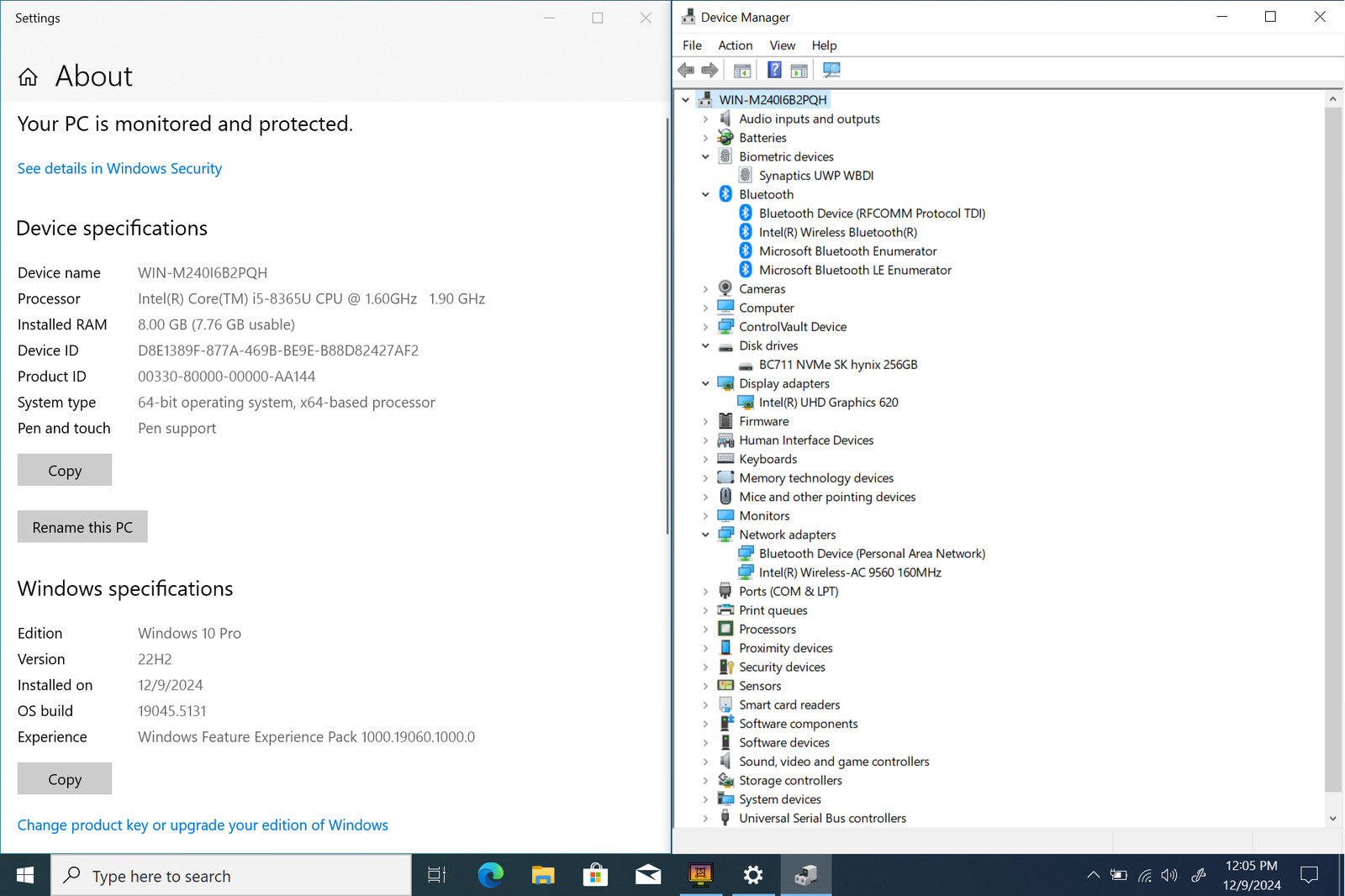The image size is (1345, 896).
Task: Select Microsoft Bluetooth LE Enumerator
Action: pyautogui.click(x=855, y=270)
